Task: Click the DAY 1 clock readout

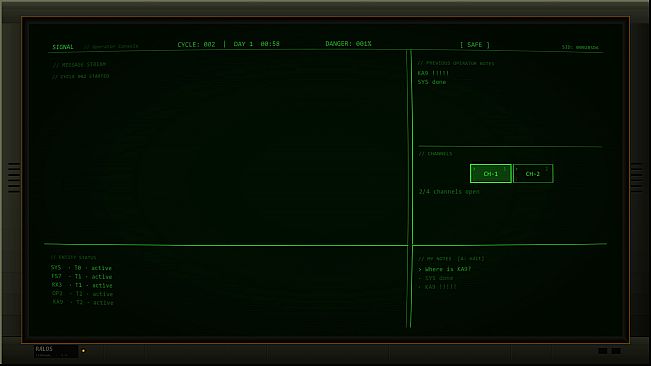Action: click(257, 44)
